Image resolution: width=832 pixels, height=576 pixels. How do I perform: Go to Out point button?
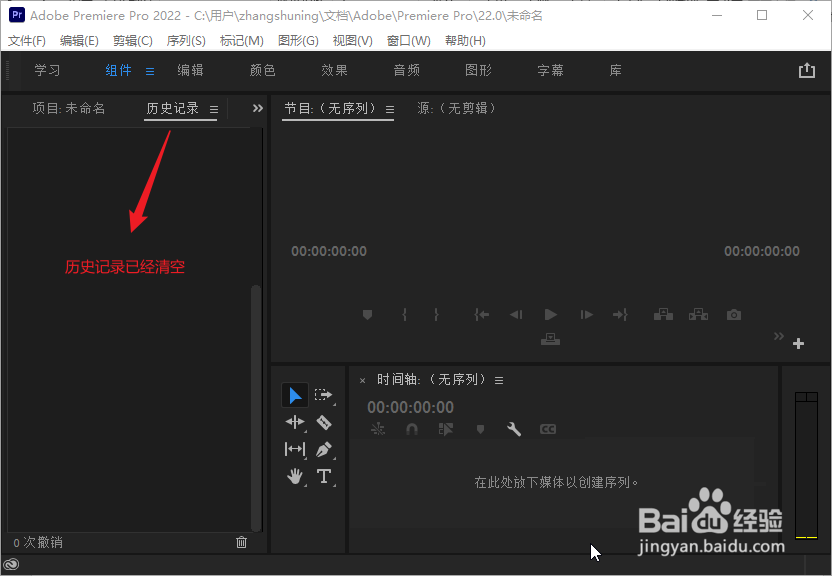[x=620, y=315]
